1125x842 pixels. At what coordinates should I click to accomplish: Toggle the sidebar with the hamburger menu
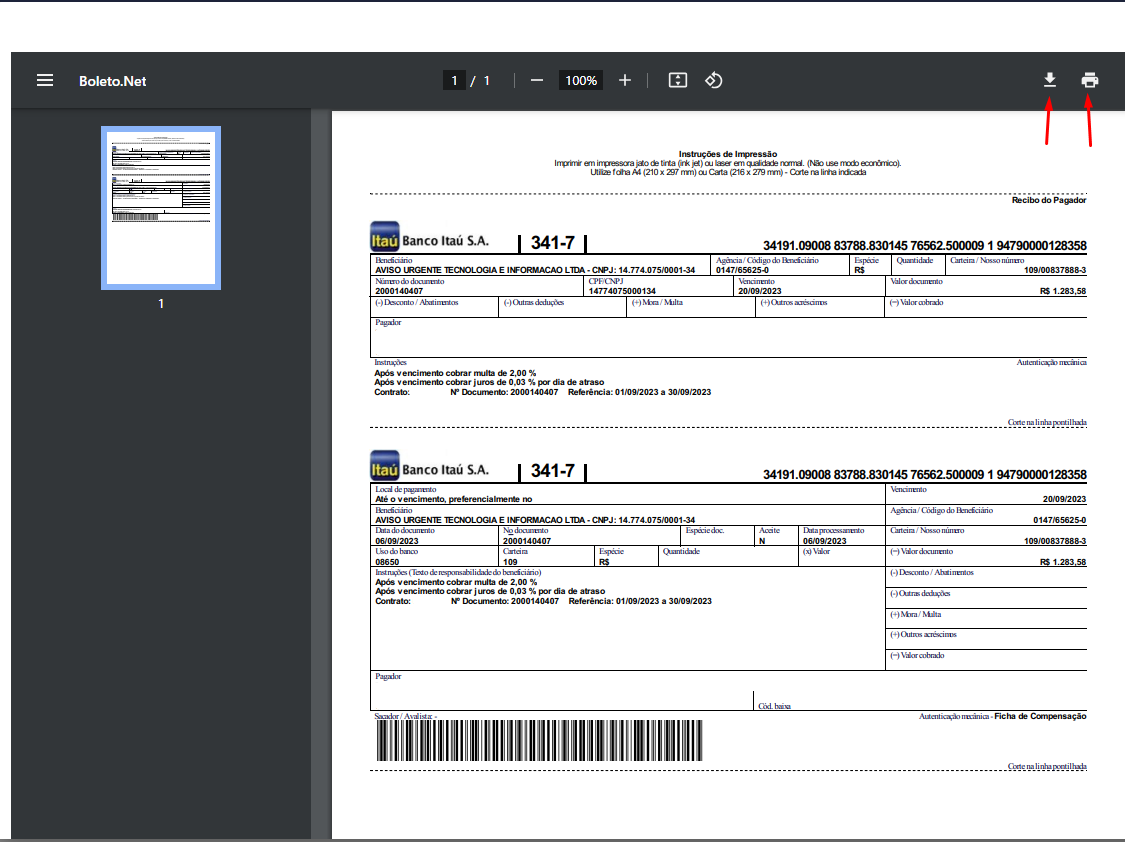(x=45, y=81)
